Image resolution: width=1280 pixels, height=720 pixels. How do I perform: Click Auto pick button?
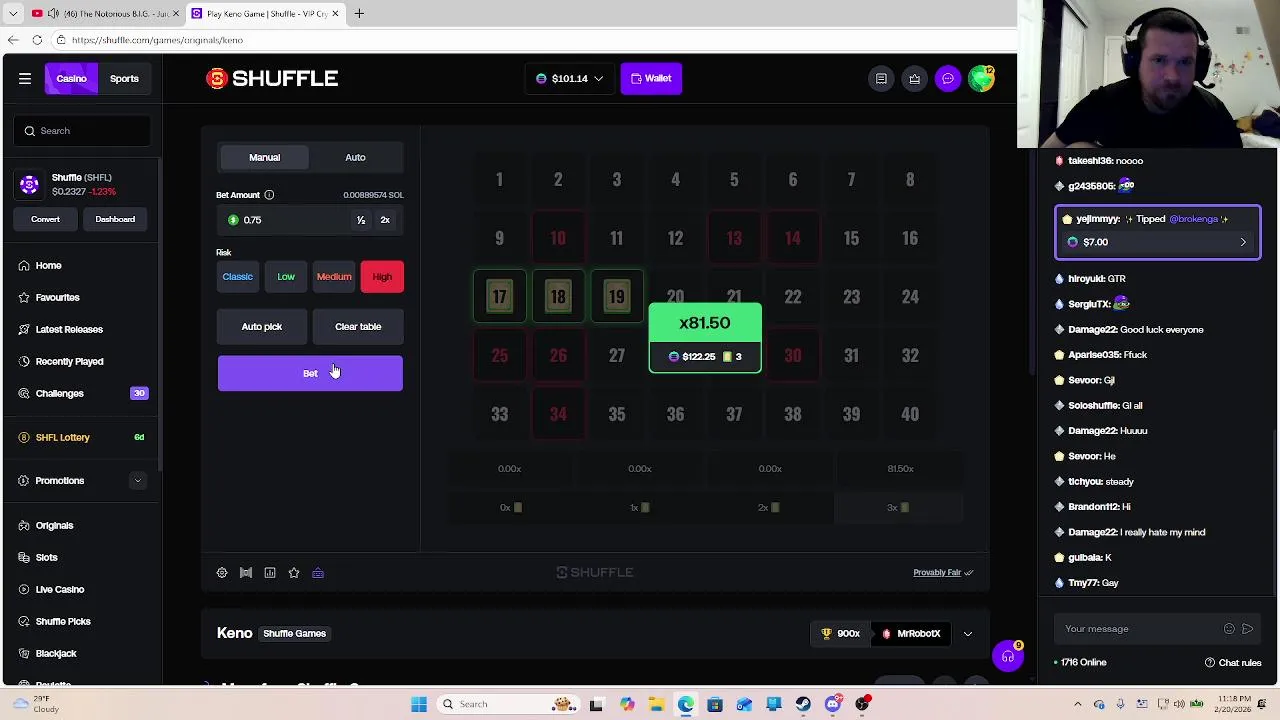click(x=262, y=327)
